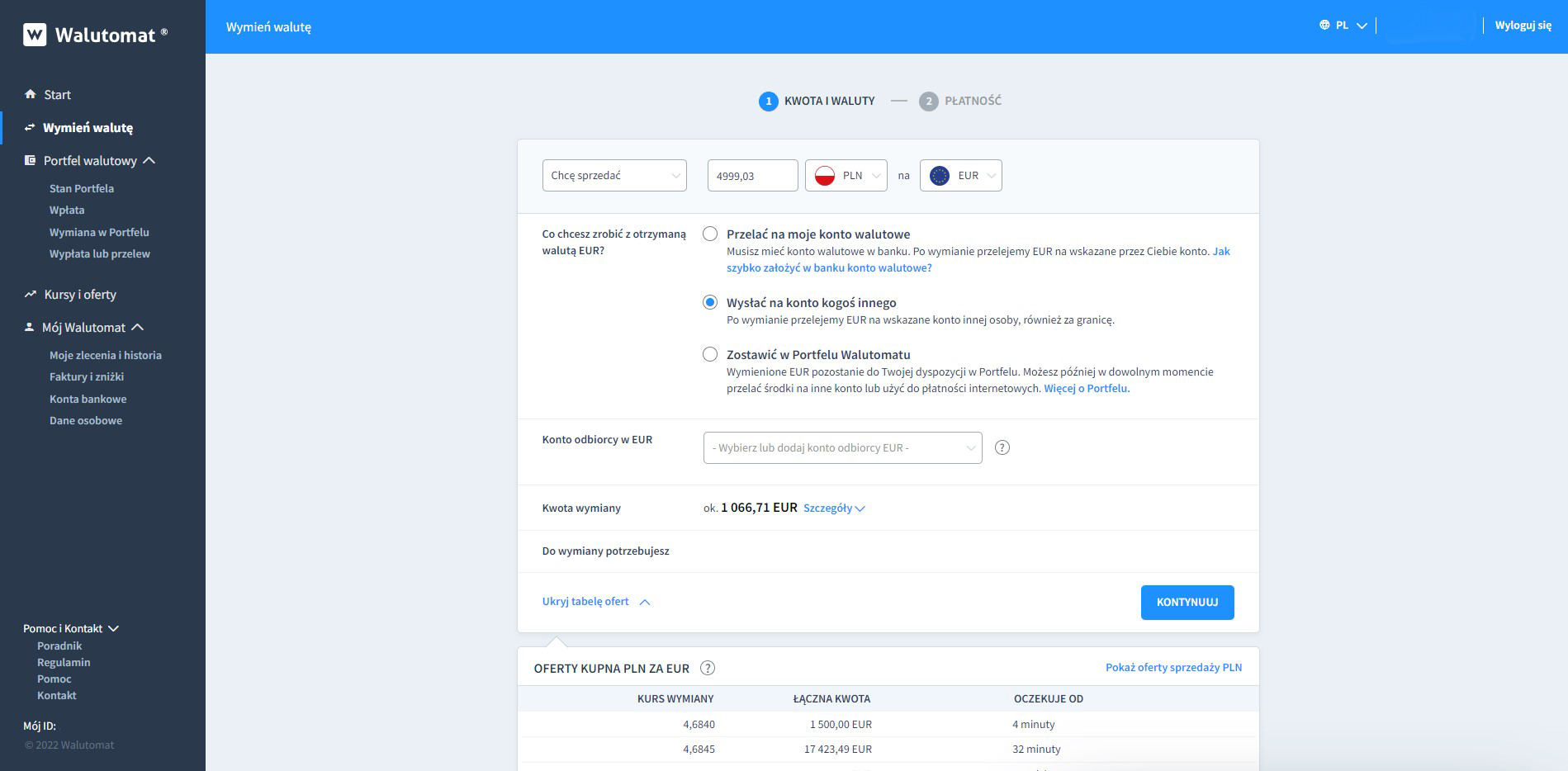Image resolution: width=1568 pixels, height=771 pixels.
Task: Expand Szczegóły exchange amount details
Action: [834, 508]
